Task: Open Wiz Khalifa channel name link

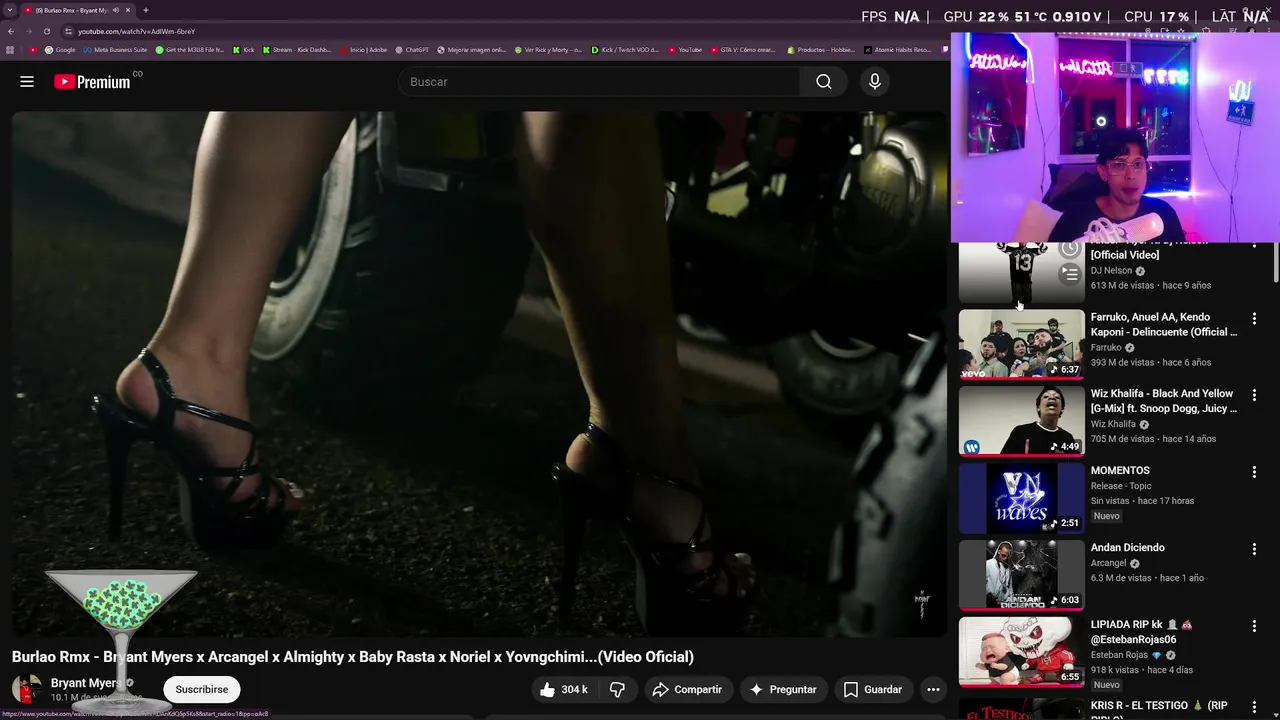Action: pos(1113,424)
